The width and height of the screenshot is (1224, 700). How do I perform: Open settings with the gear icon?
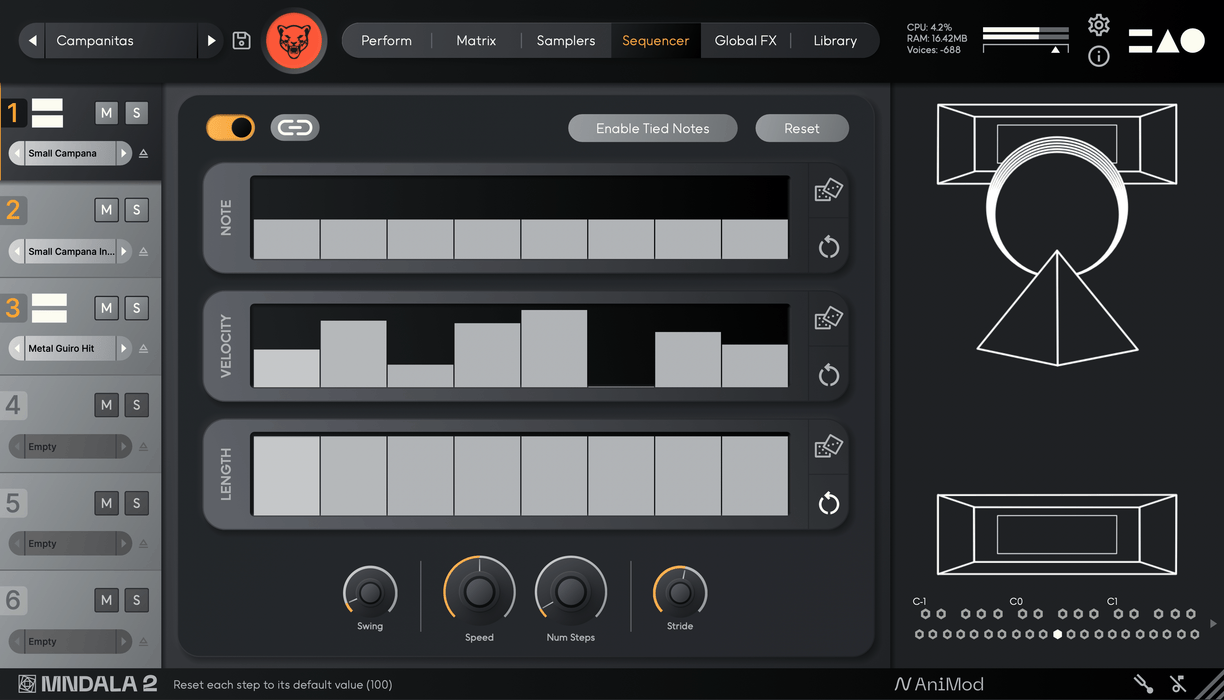1098,25
